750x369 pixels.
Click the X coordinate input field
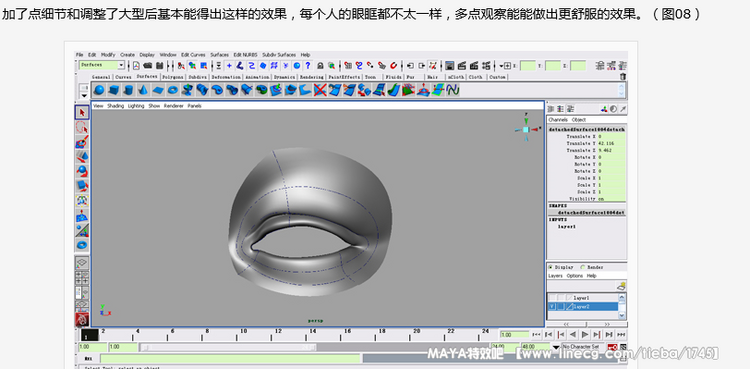527,66
